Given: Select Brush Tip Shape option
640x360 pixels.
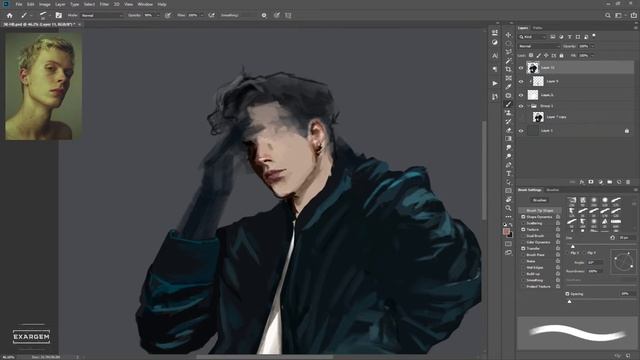Looking at the screenshot, I should point(540,211).
